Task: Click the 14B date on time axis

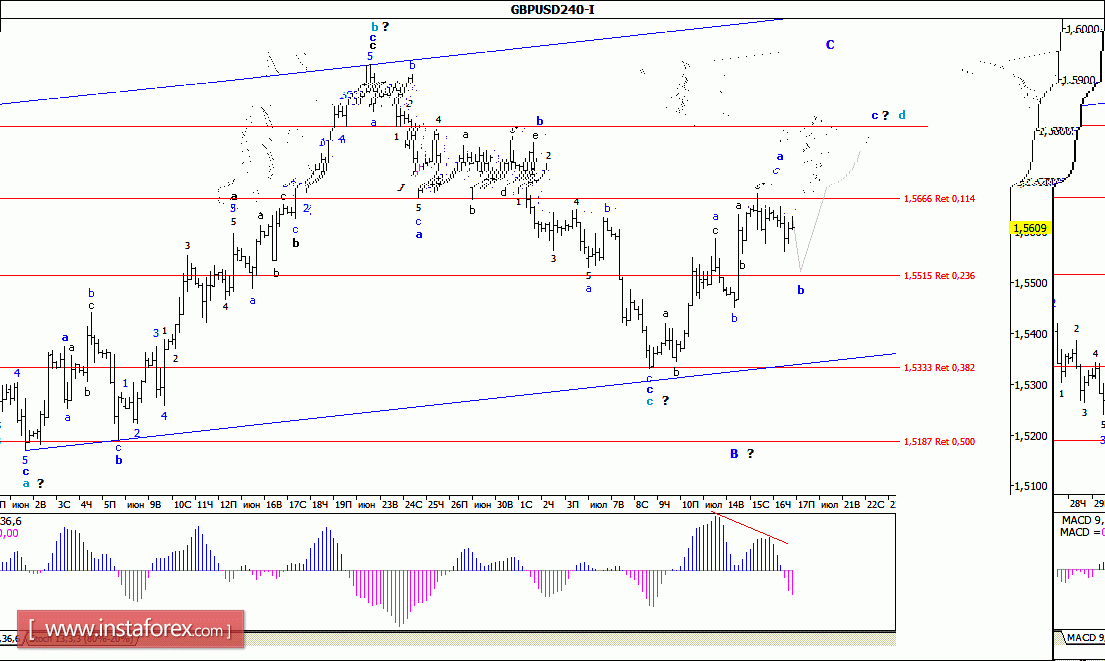Action: click(736, 505)
